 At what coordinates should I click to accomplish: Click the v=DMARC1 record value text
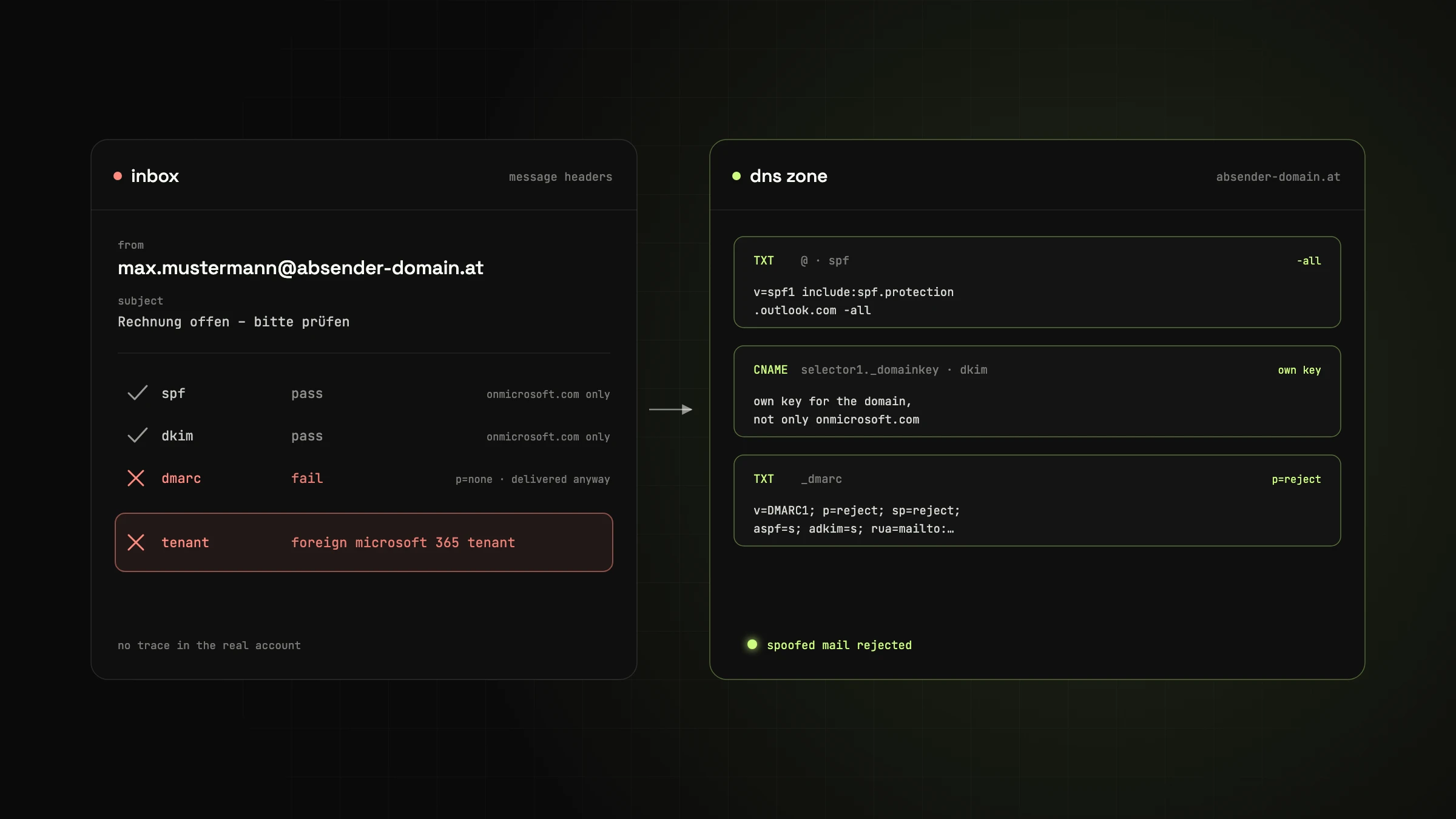tap(857, 519)
